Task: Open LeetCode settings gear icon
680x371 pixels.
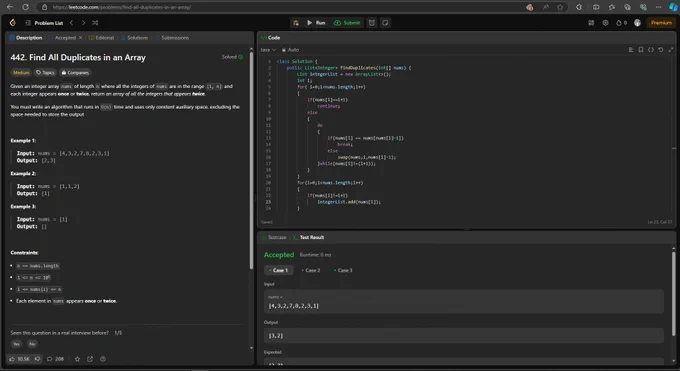Action: 605,23
